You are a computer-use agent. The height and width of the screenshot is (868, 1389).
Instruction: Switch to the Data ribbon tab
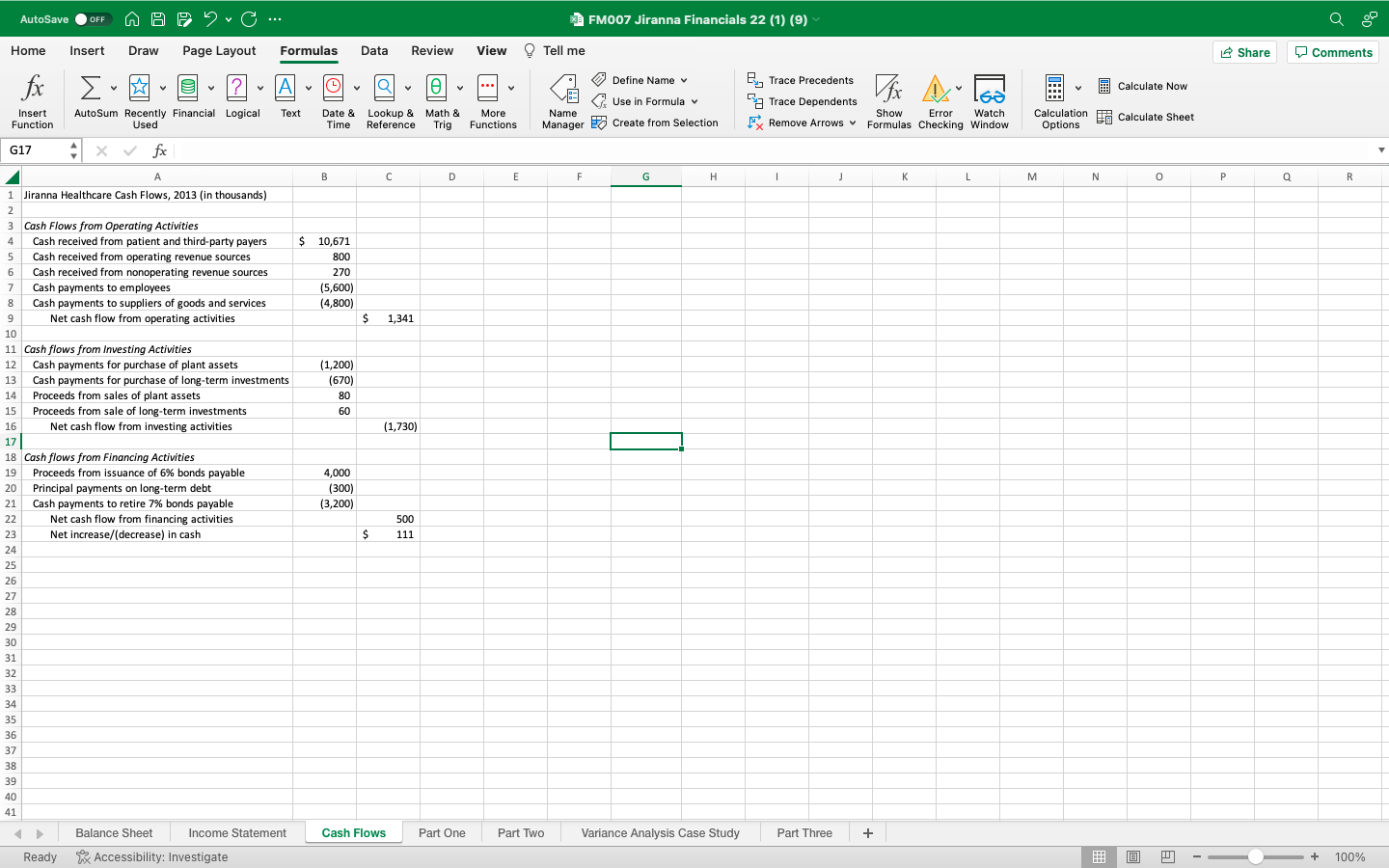374,50
